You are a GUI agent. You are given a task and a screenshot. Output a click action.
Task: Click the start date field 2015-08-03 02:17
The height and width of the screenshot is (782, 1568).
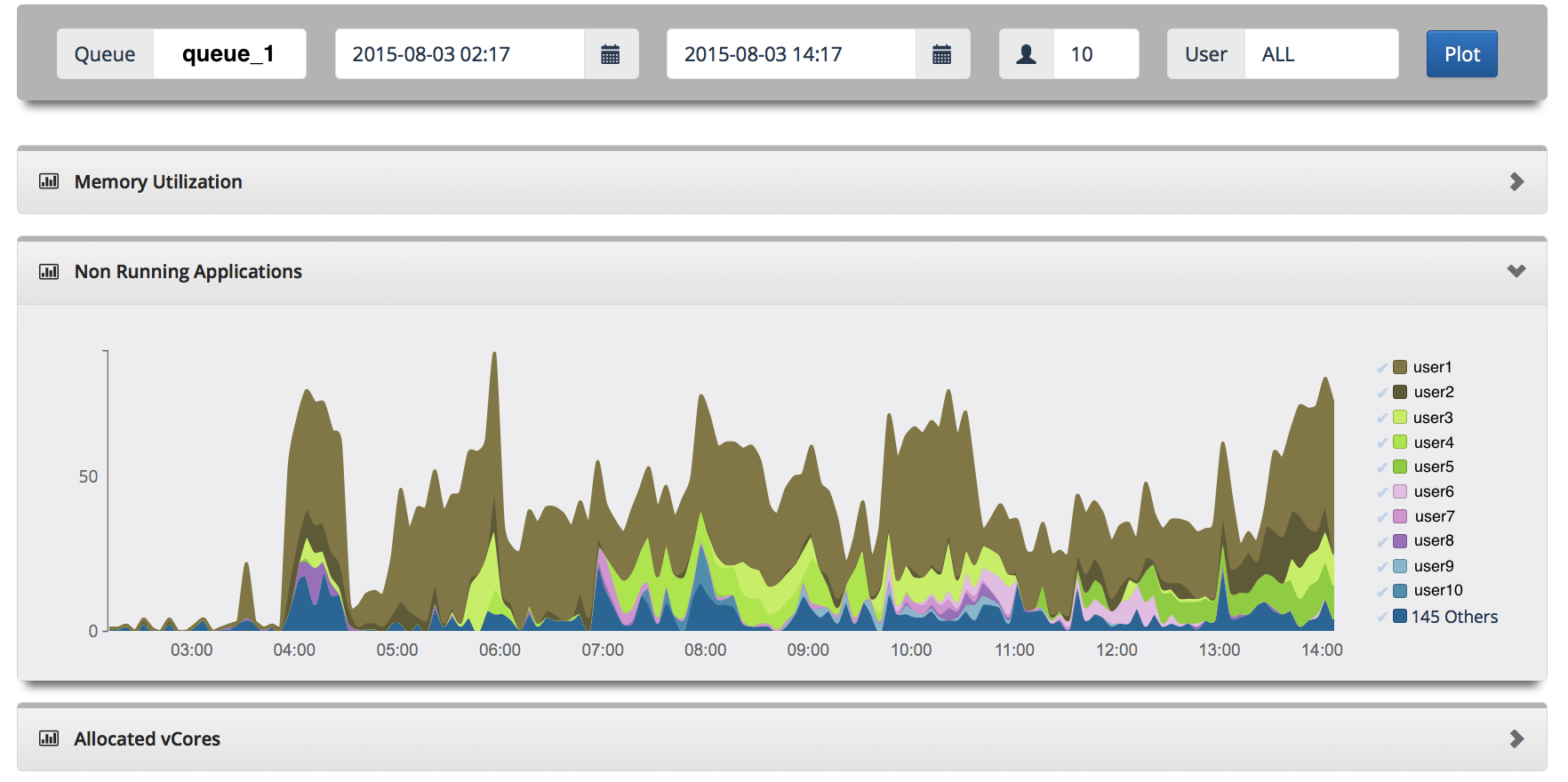coord(460,54)
